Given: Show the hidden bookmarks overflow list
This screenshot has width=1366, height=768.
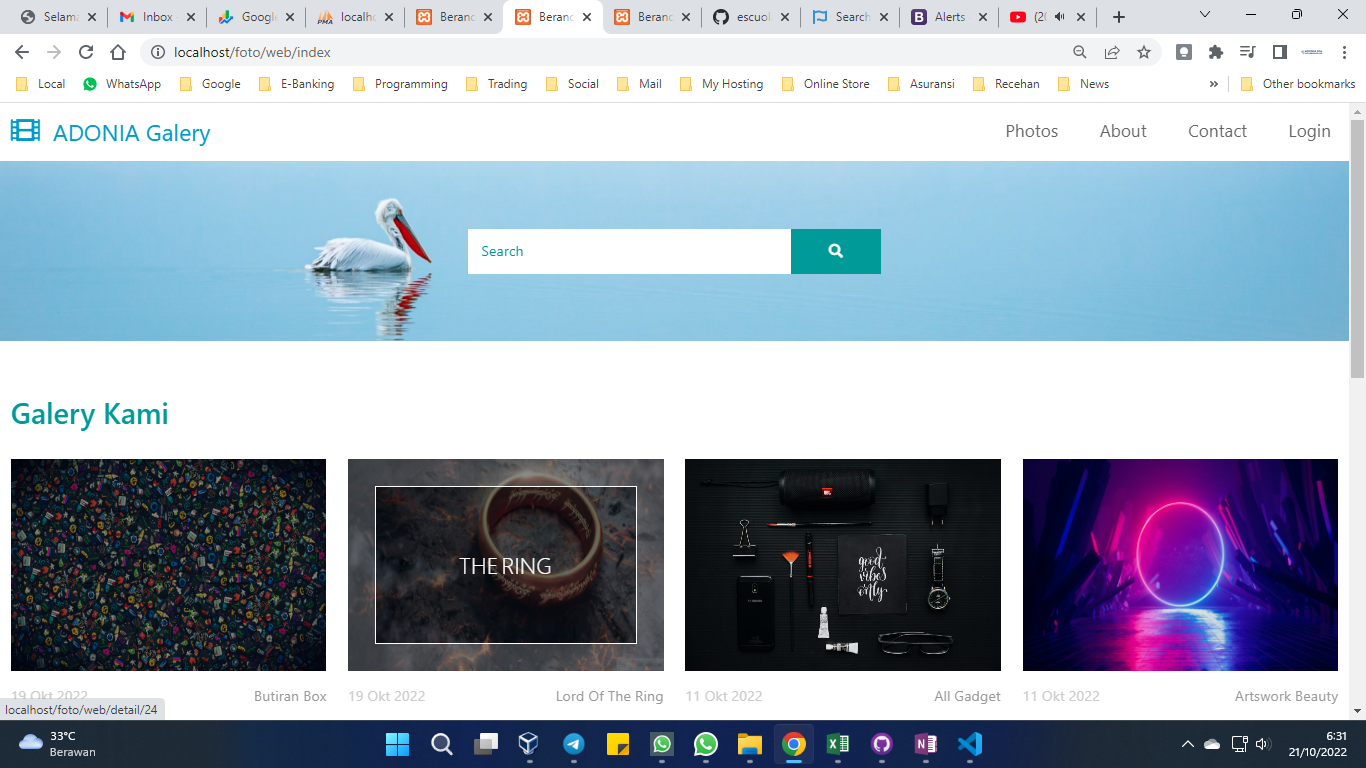Looking at the screenshot, I should 1214,84.
